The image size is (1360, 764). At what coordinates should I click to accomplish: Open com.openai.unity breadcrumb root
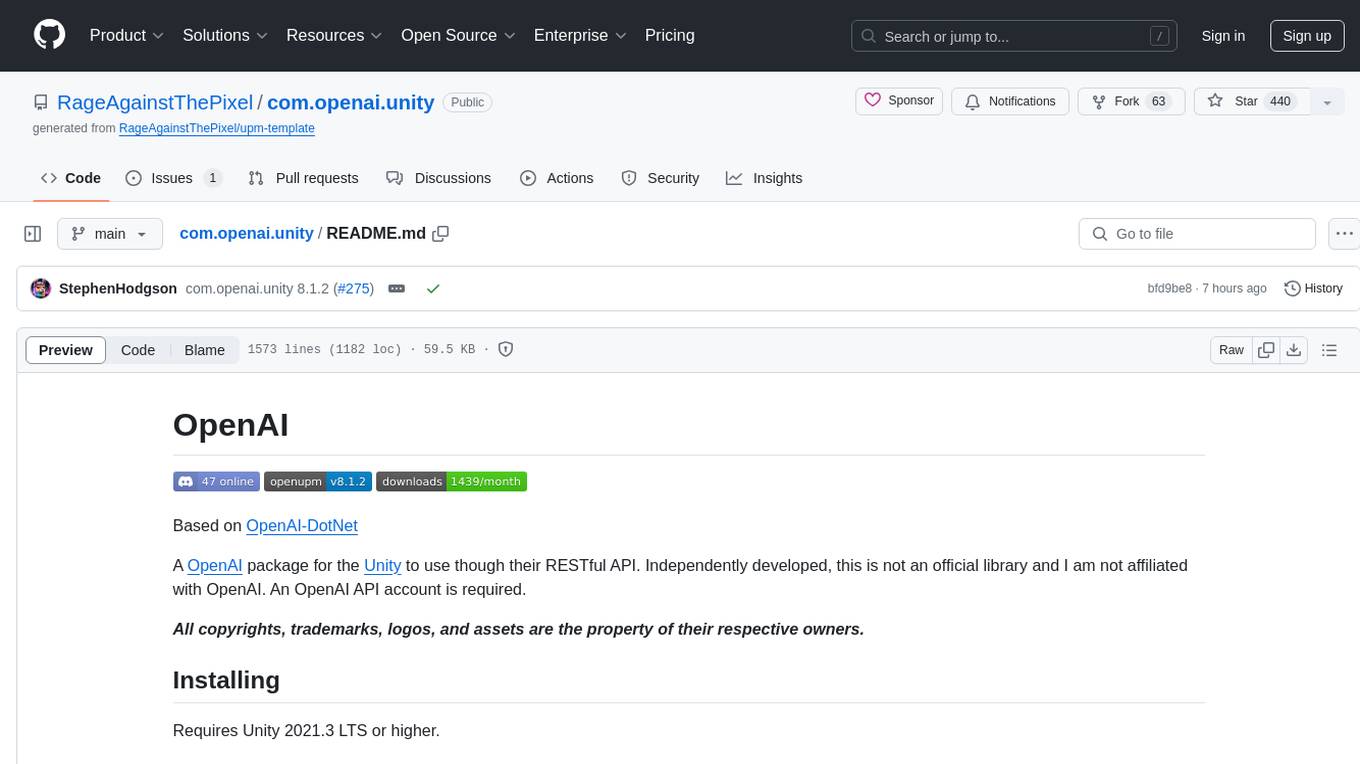[246, 233]
